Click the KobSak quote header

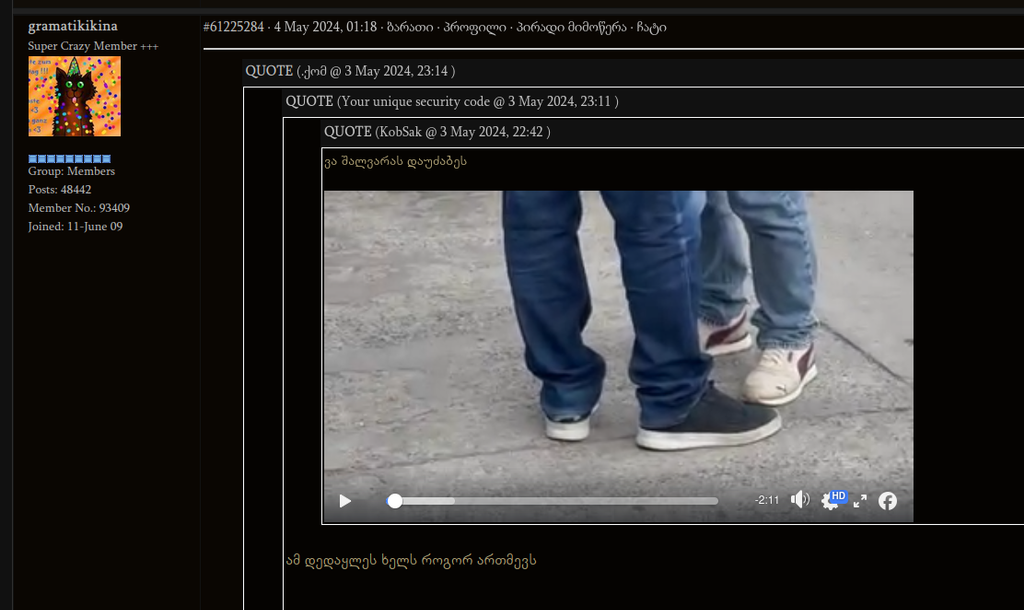pyautogui.click(x=437, y=132)
